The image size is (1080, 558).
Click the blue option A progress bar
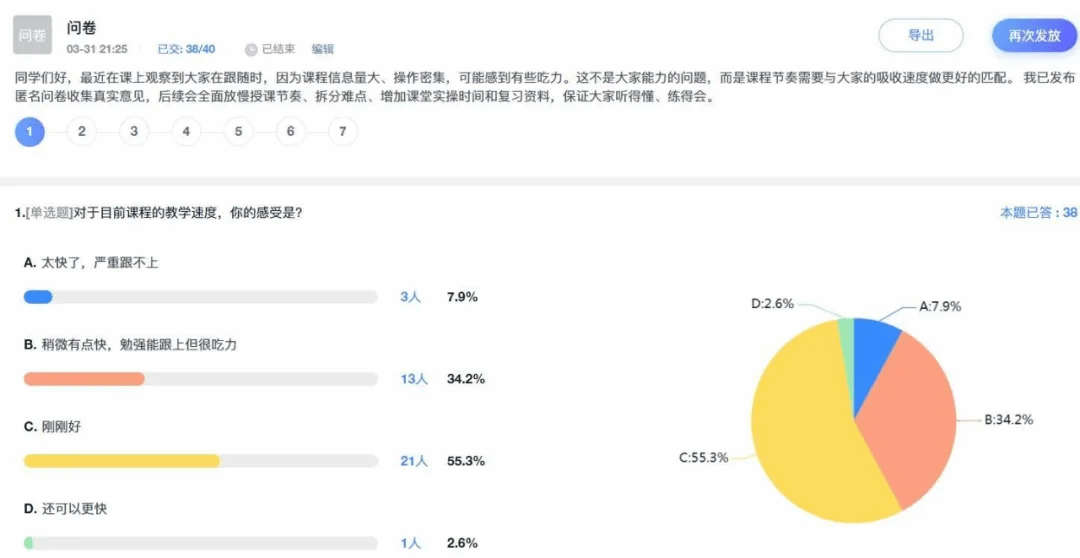click(x=38, y=298)
